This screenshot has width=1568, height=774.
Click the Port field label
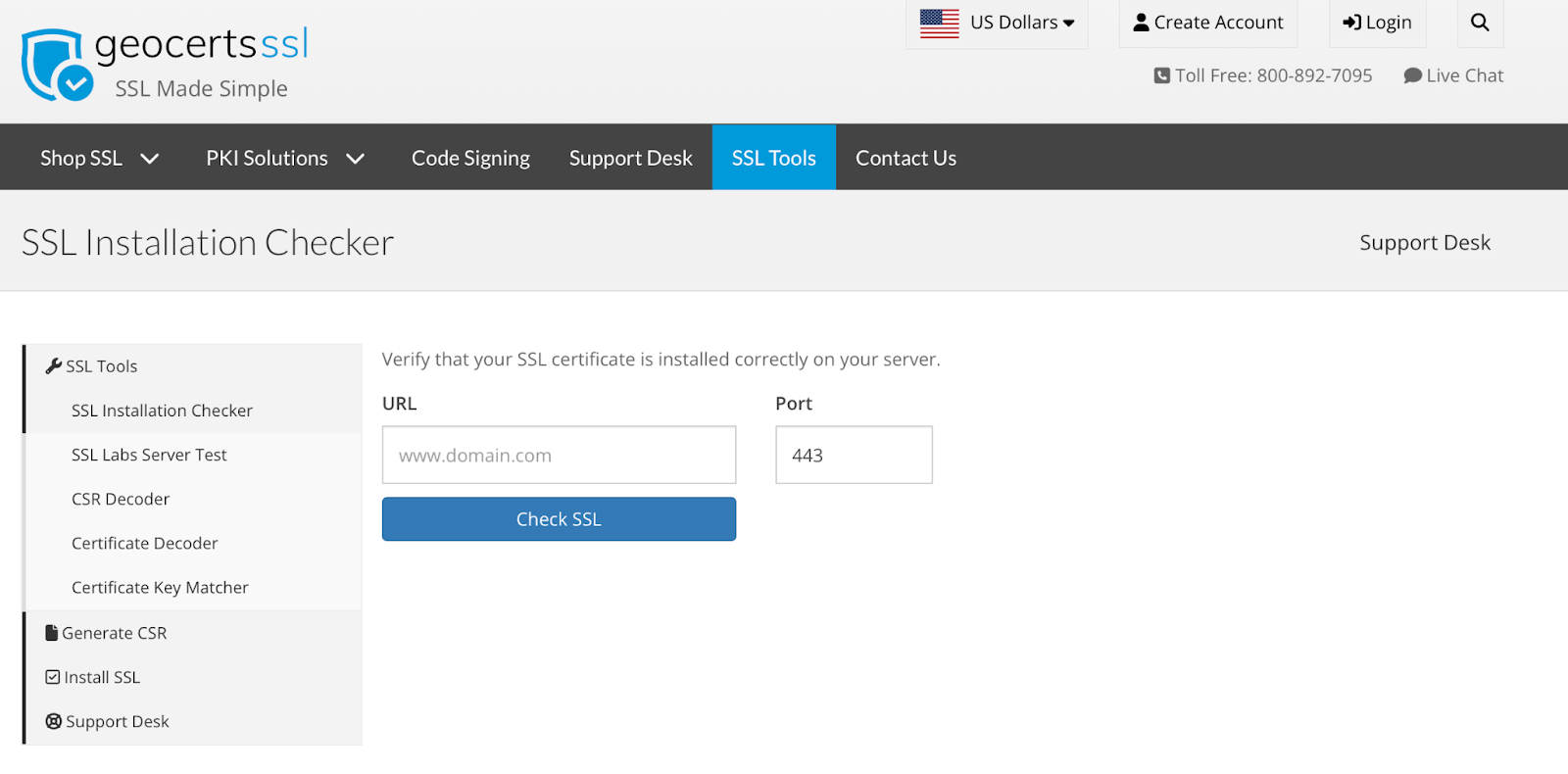coord(794,404)
